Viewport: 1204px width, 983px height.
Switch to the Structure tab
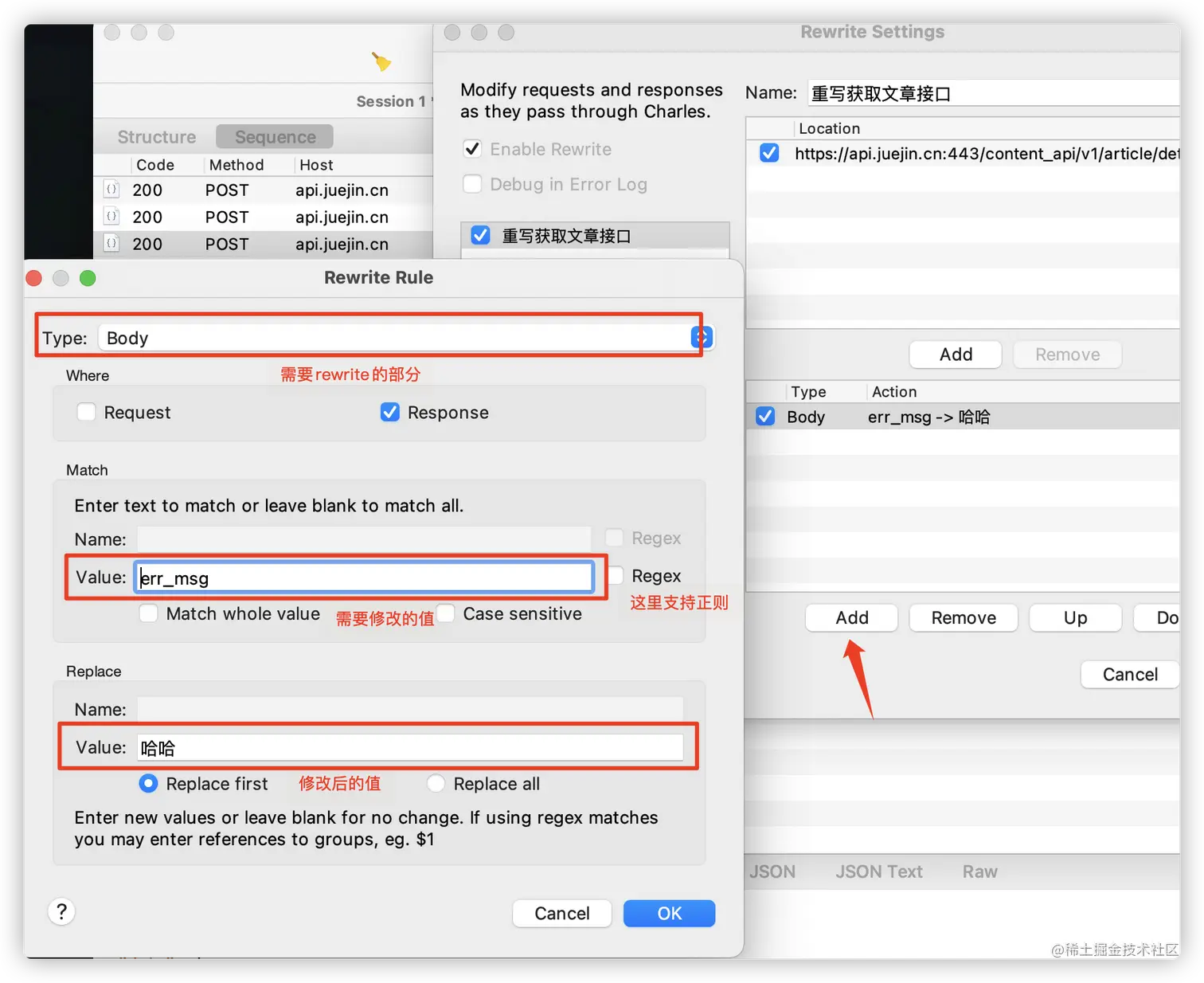157,137
